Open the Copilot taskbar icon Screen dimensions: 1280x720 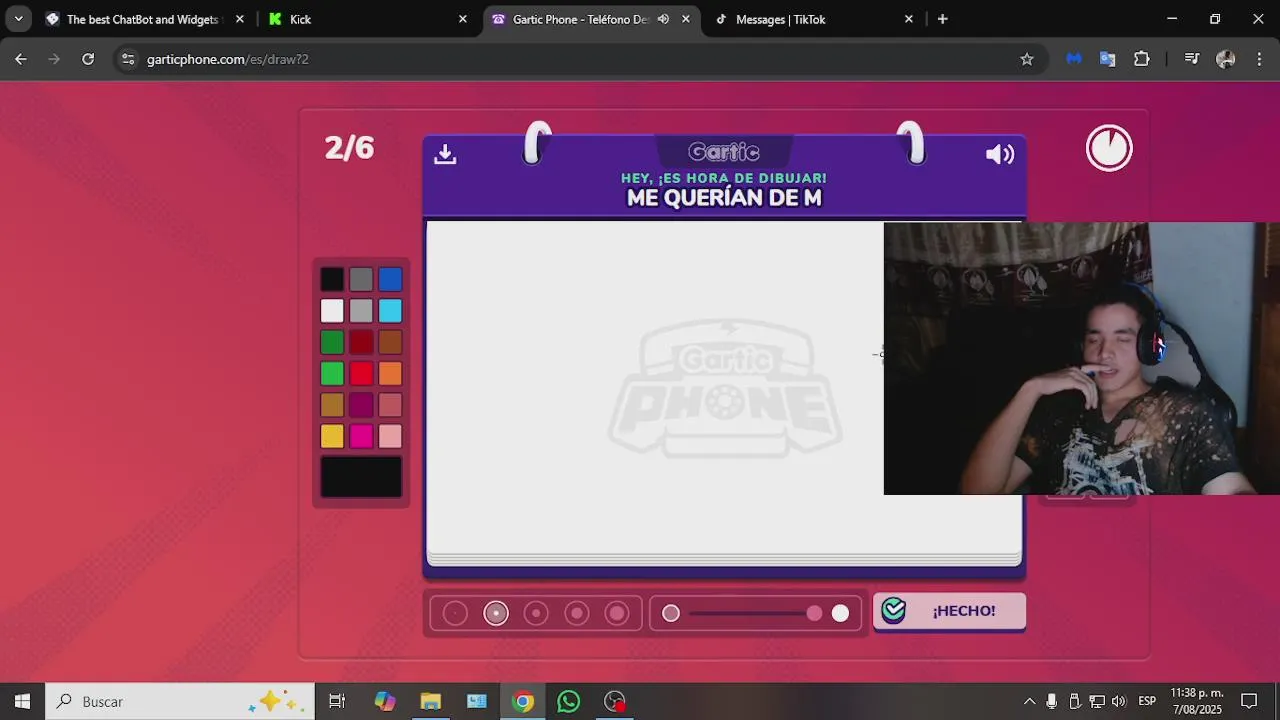pyautogui.click(x=384, y=701)
